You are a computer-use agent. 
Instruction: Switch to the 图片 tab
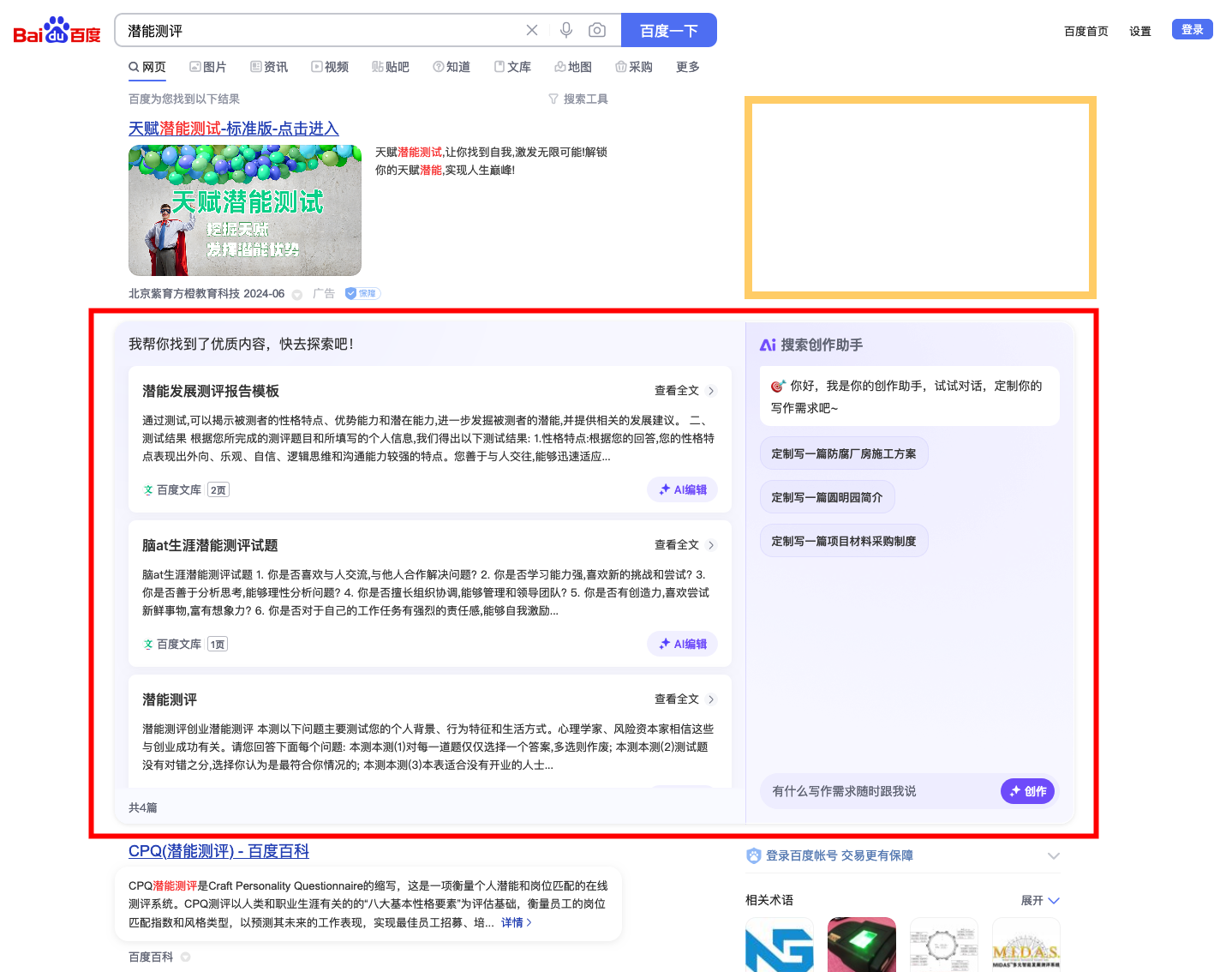(x=208, y=67)
